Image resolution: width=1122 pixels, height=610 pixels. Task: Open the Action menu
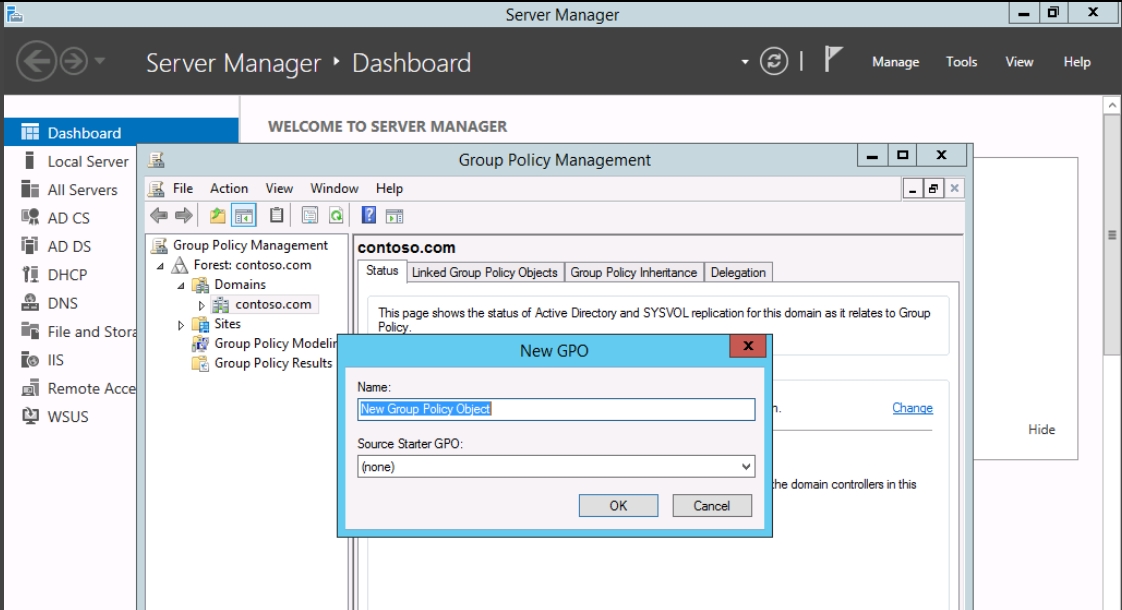pos(229,188)
